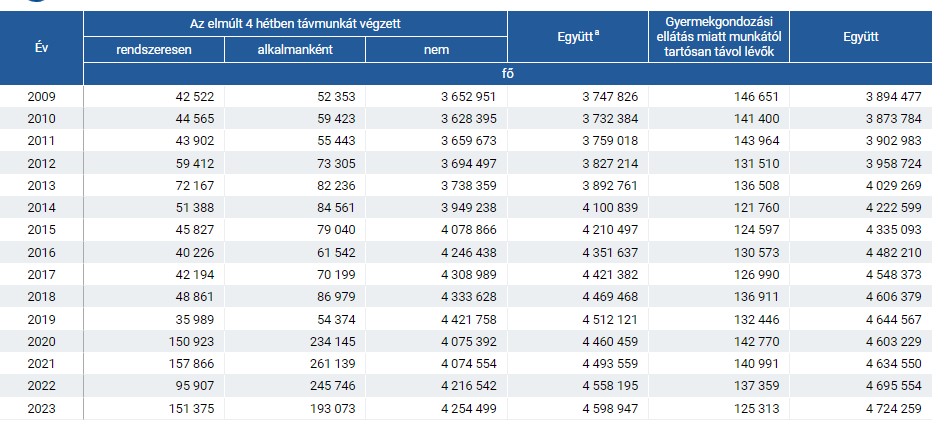This screenshot has height=427, width=951.
Task: Click the 2023 year row label
Action: [x=41, y=408]
